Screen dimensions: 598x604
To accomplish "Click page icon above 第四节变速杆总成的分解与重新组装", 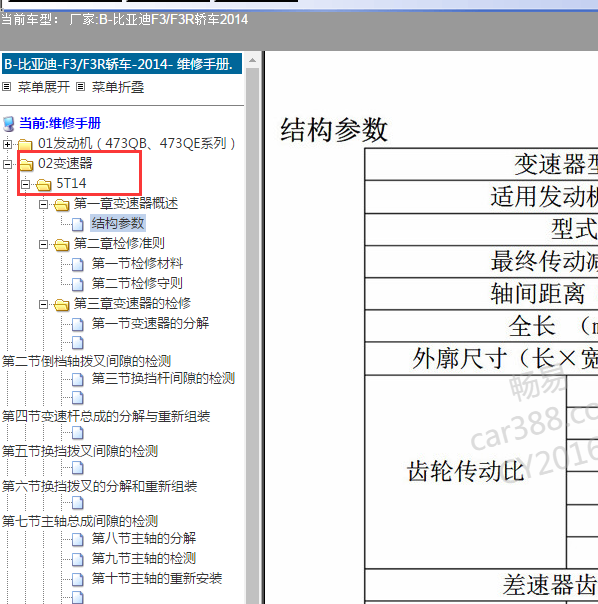I will pyautogui.click(x=78, y=397).
